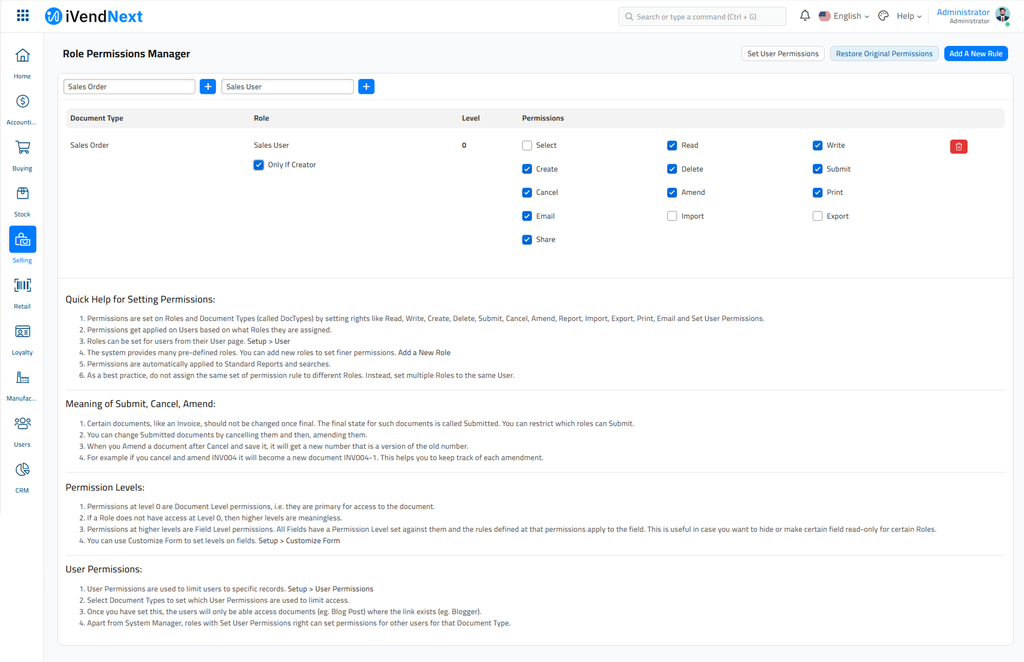This screenshot has height=662, width=1024.
Task: Disable the Share permission checkbox
Action: pyautogui.click(x=527, y=239)
